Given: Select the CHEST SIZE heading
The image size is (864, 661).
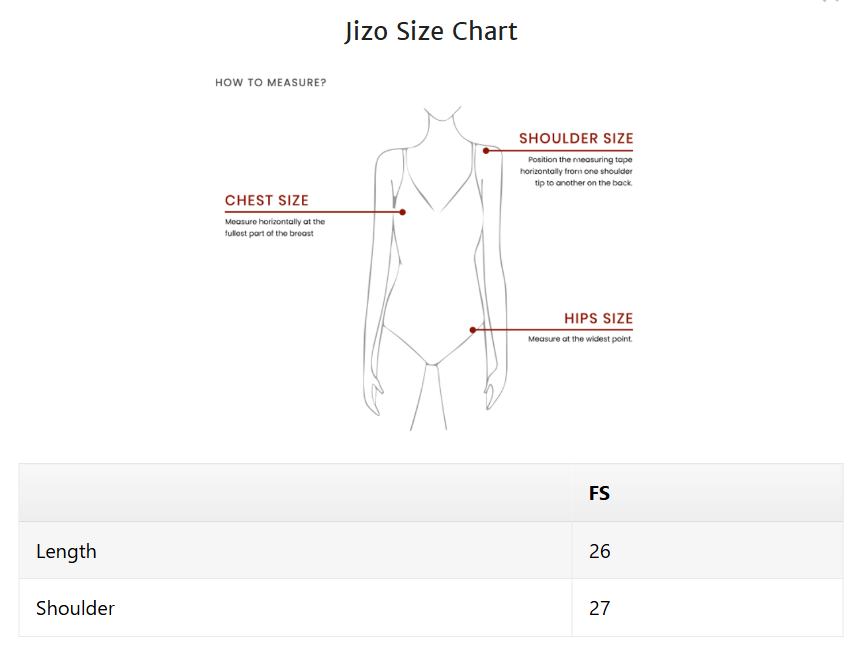Looking at the screenshot, I should (x=267, y=201).
